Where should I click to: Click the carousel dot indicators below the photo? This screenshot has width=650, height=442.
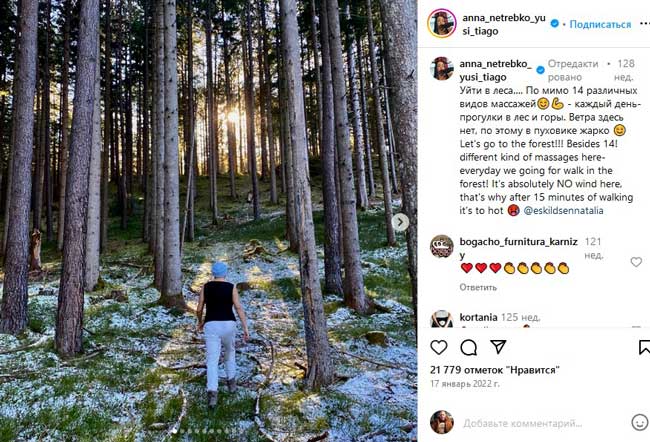[208, 431]
